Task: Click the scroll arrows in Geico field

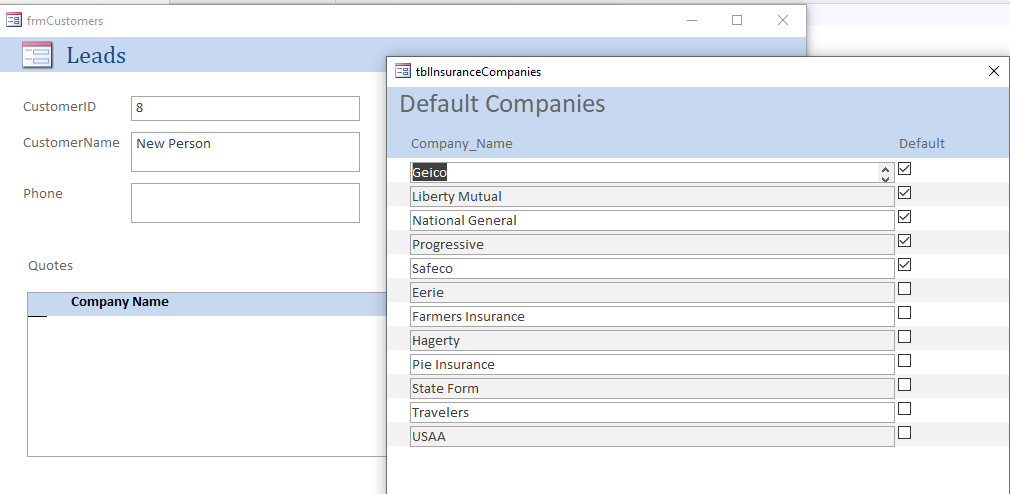Action: 886,173
